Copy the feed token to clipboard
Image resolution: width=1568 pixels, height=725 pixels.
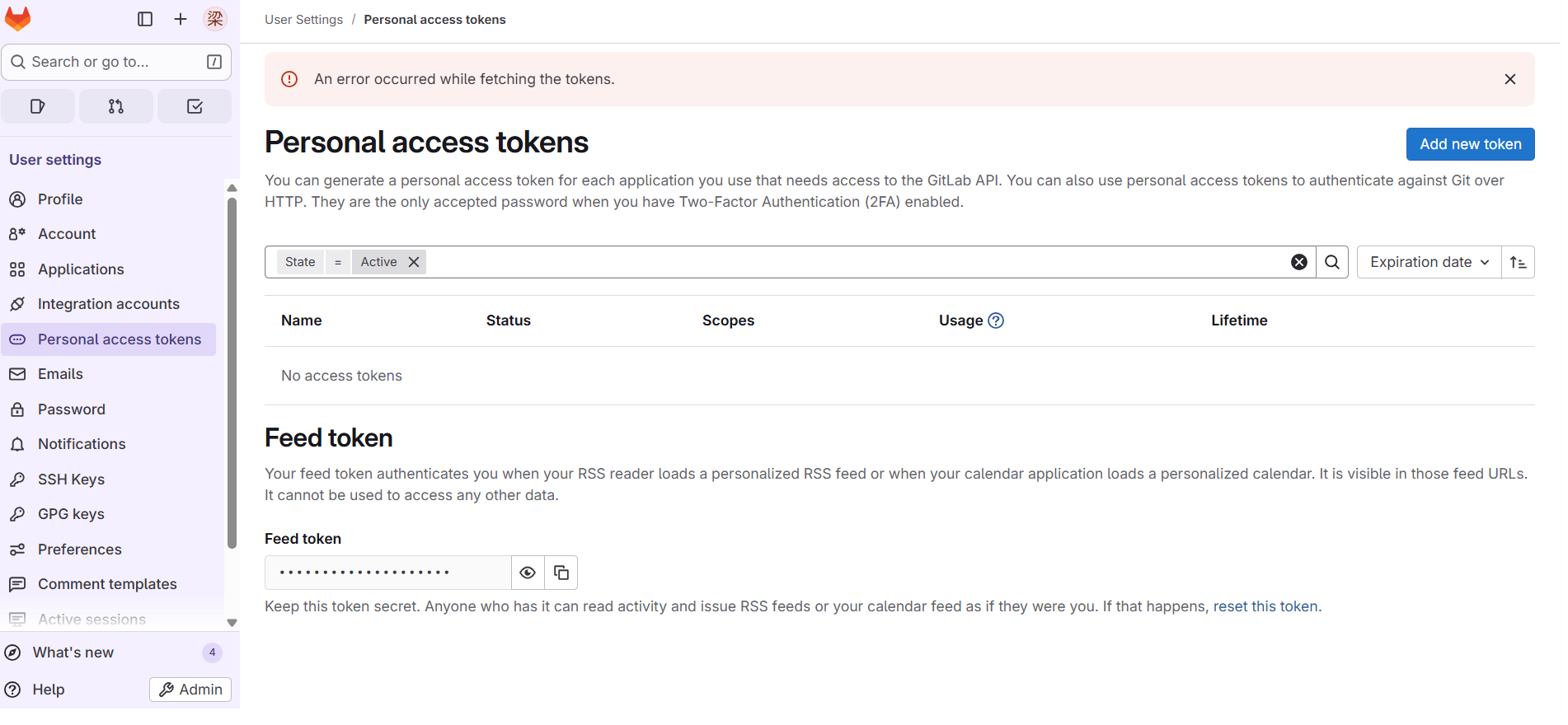coord(561,573)
